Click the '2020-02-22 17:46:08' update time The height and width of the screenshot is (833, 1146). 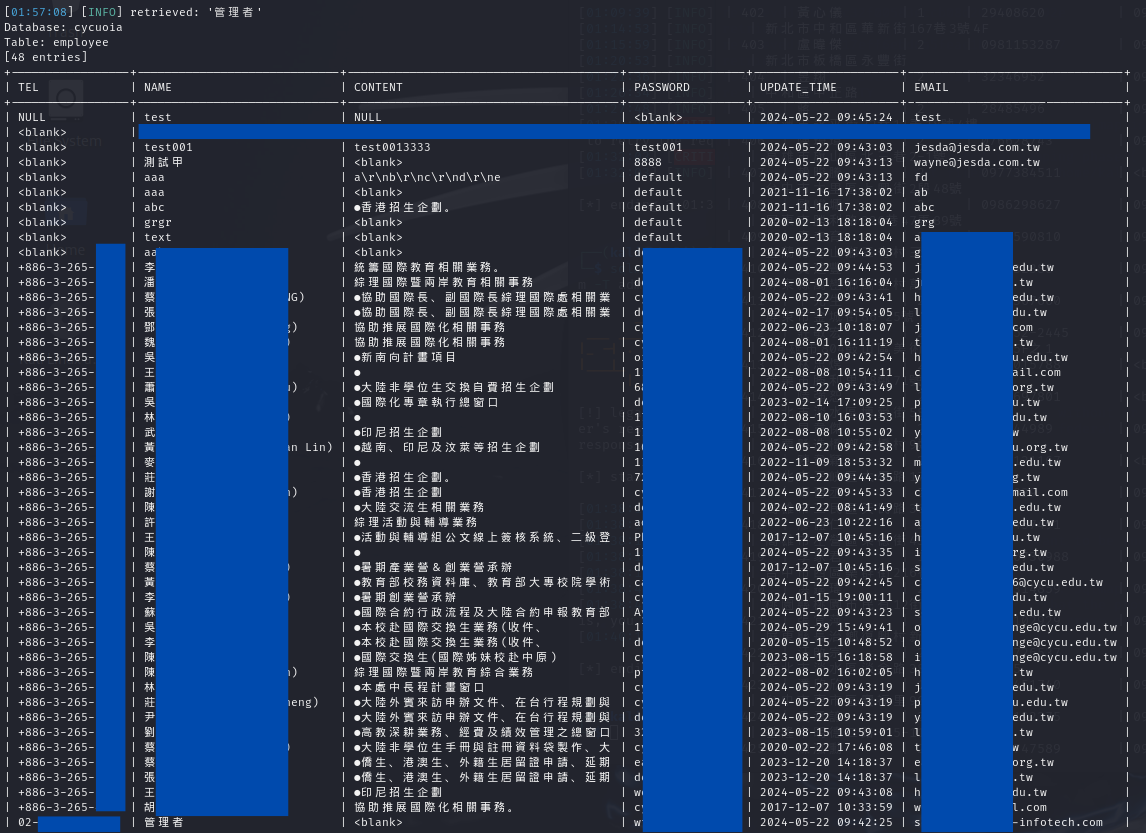click(826, 747)
